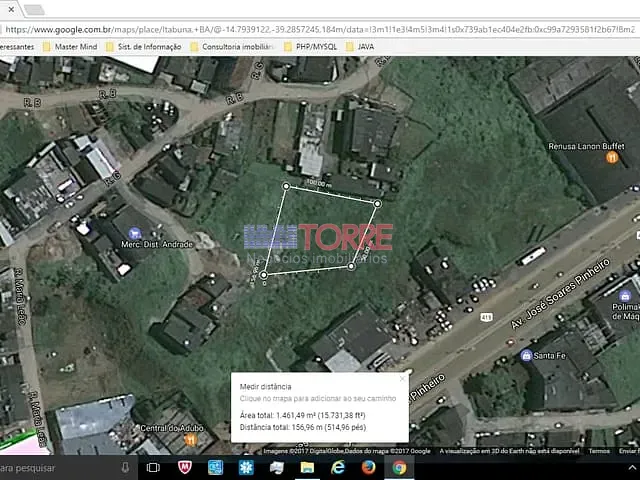Viewport: 640px width, 480px height.
Task: Click the Chrome address bar URL
Action: (x=320, y=29)
